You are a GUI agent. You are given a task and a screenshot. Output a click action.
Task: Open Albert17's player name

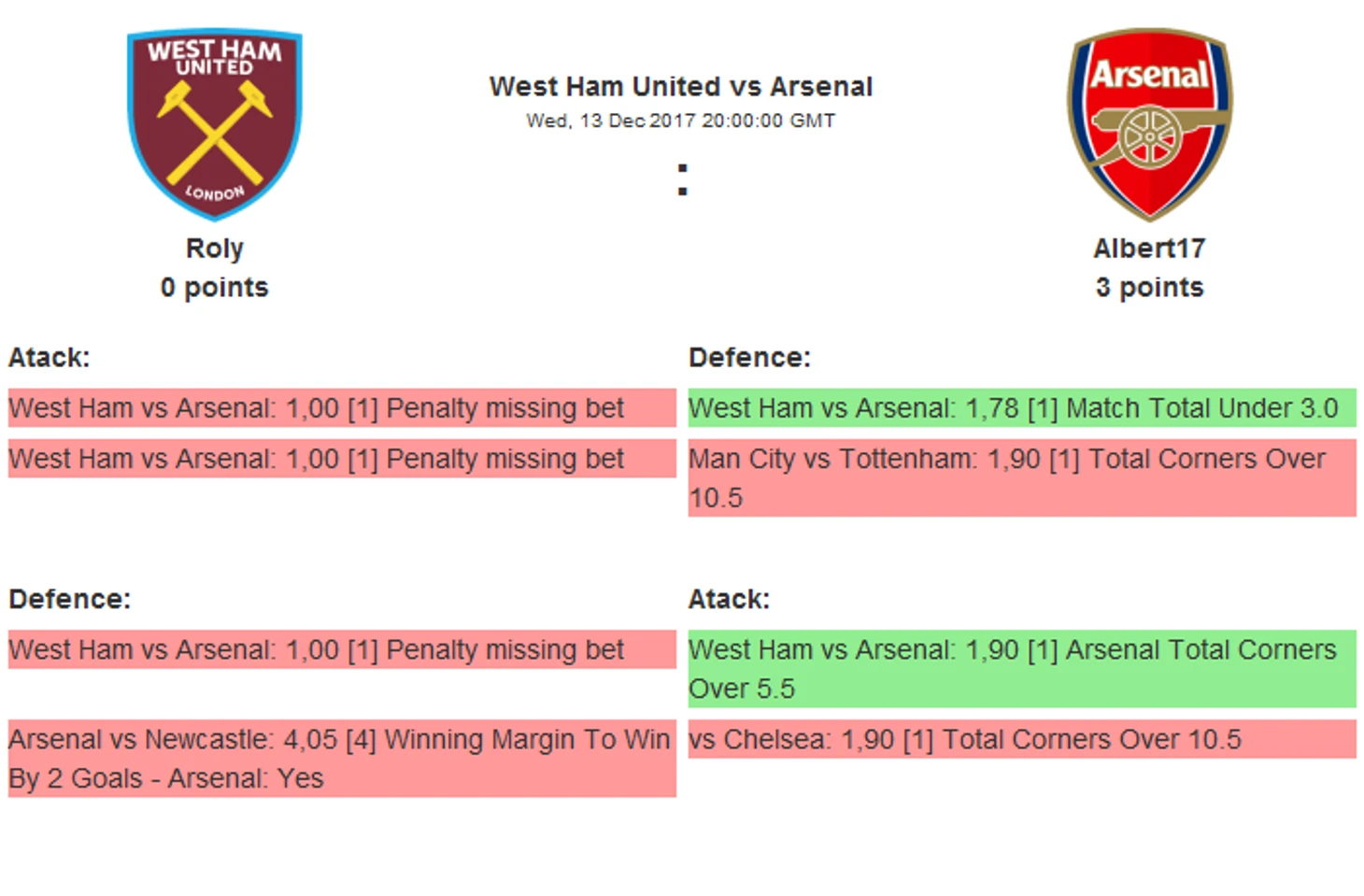coord(1149,249)
